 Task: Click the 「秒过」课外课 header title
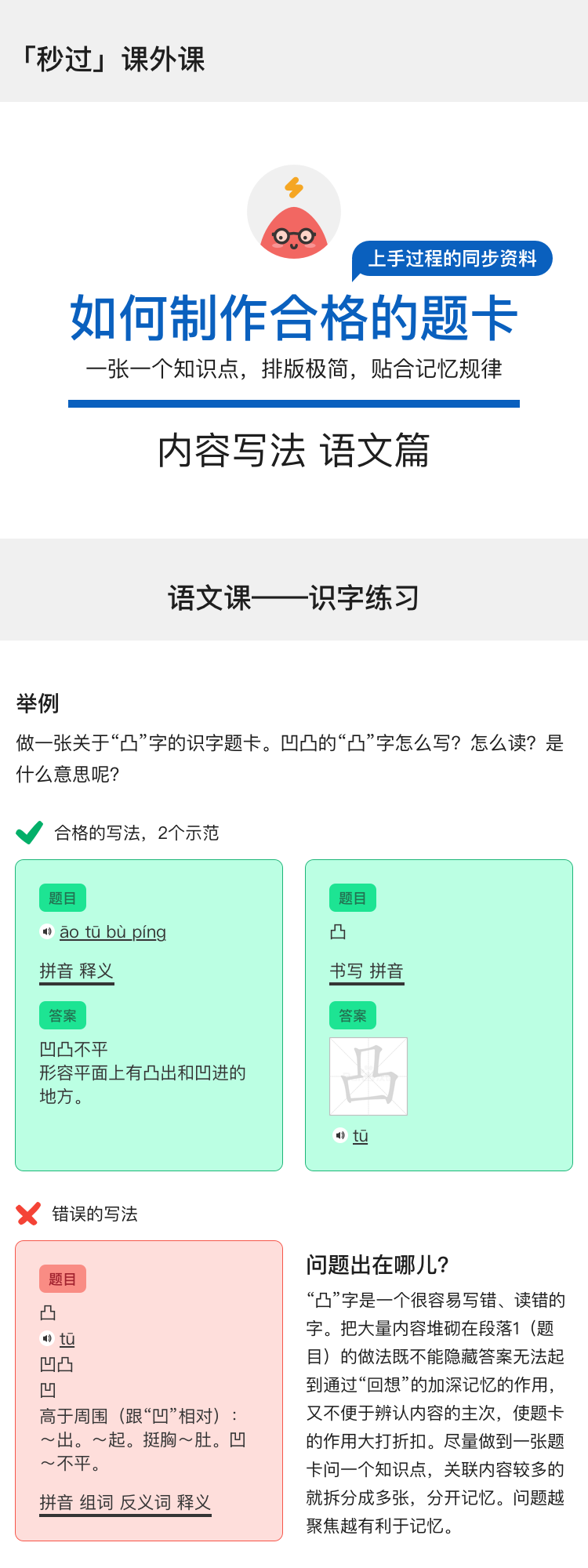(x=113, y=59)
